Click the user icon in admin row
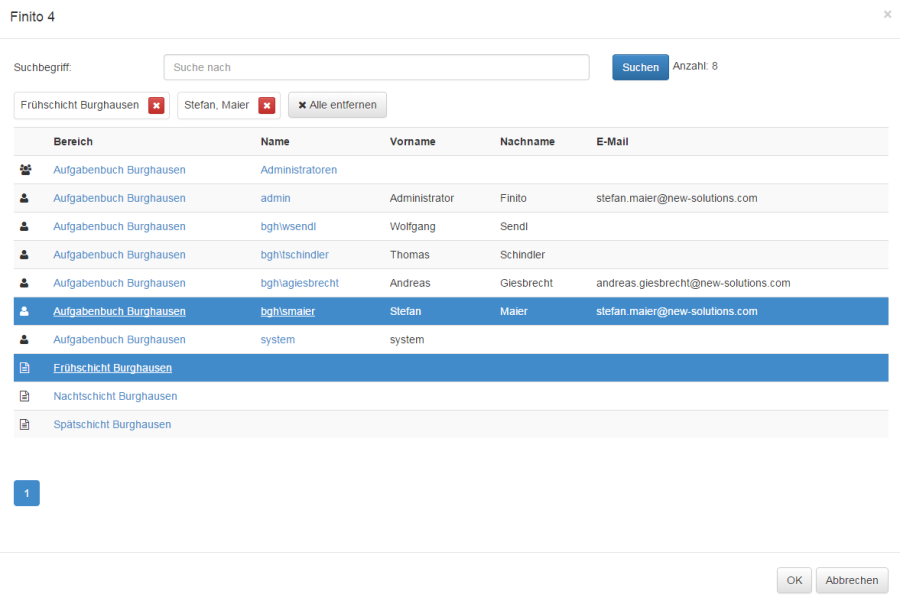The height and width of the screenshot is (604, 900). (25, 198)
